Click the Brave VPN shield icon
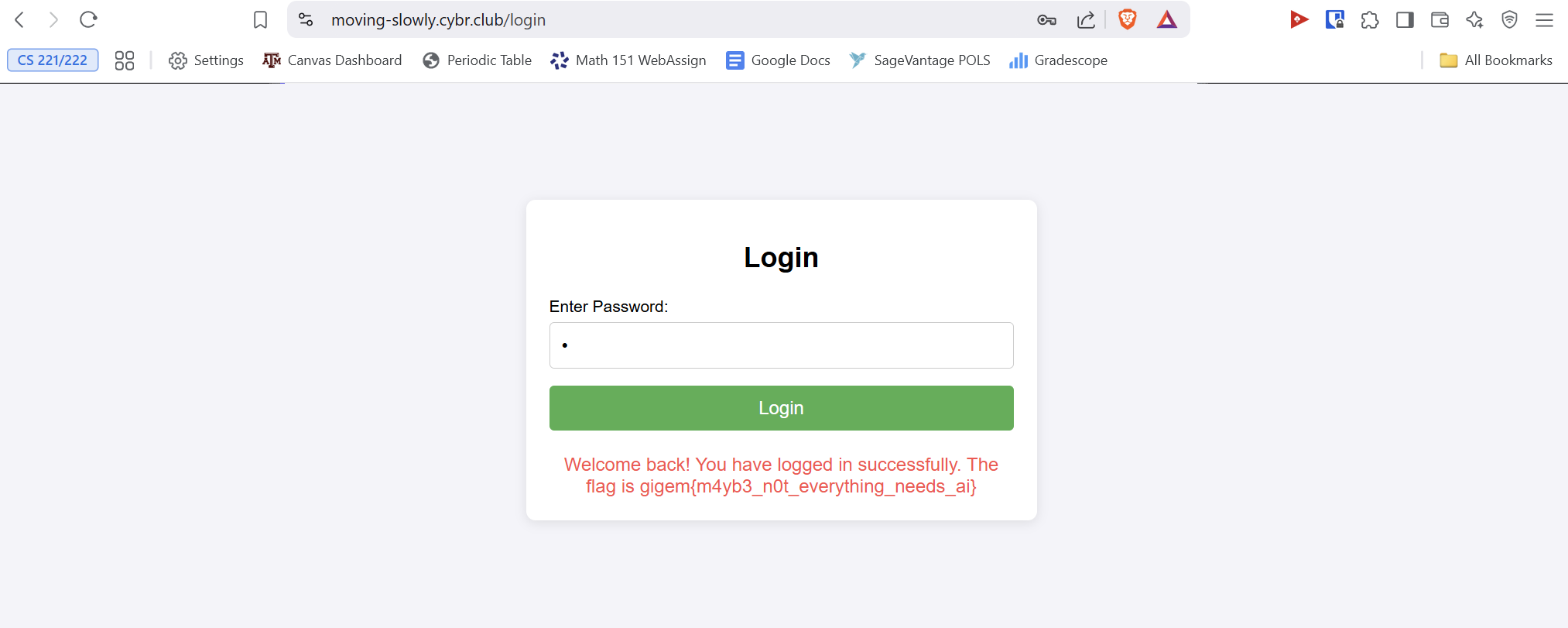 pos(1509,20)
